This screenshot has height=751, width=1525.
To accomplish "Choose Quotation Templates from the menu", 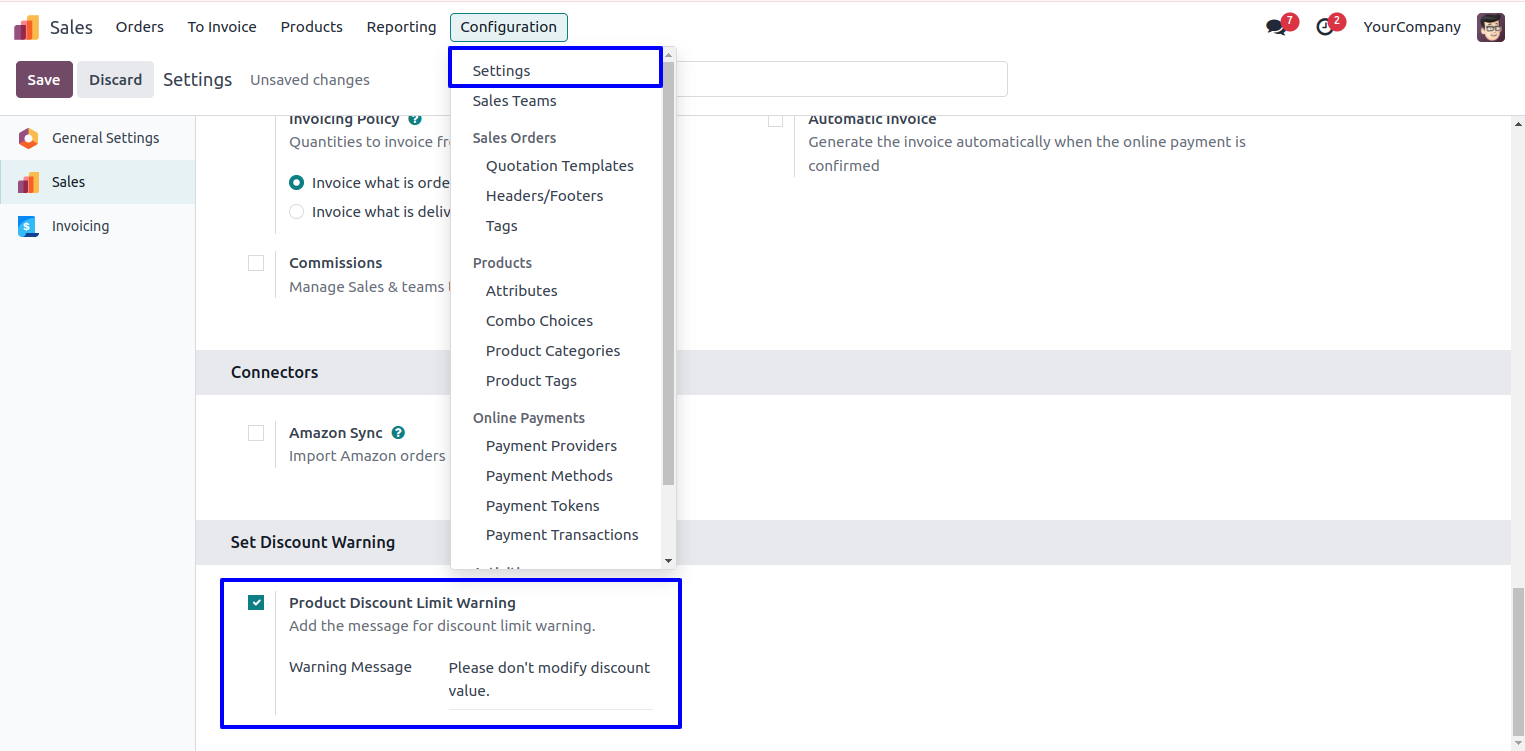I will tap(559, 166).
